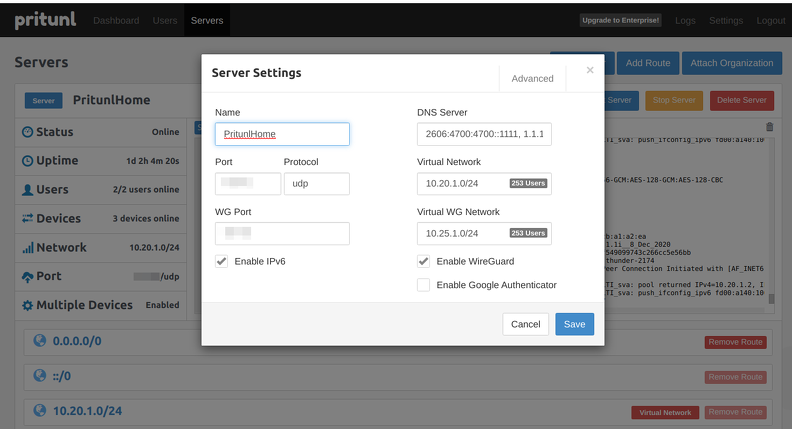
Task: Click the Add Route button
Action: point(648,63)
